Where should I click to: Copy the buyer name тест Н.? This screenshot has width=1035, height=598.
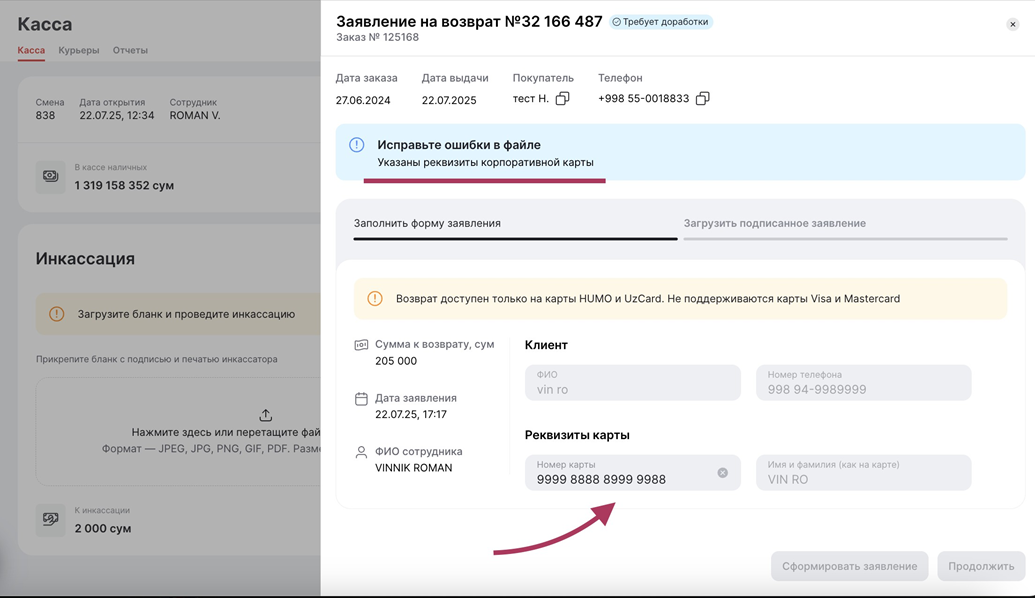pos(562,99)
